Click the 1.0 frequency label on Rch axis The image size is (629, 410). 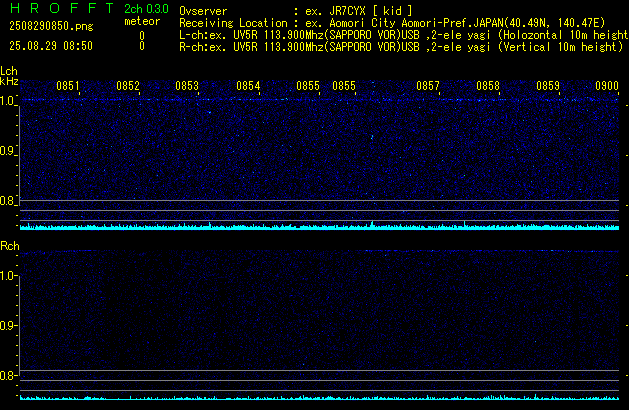(x=8, y=276)
